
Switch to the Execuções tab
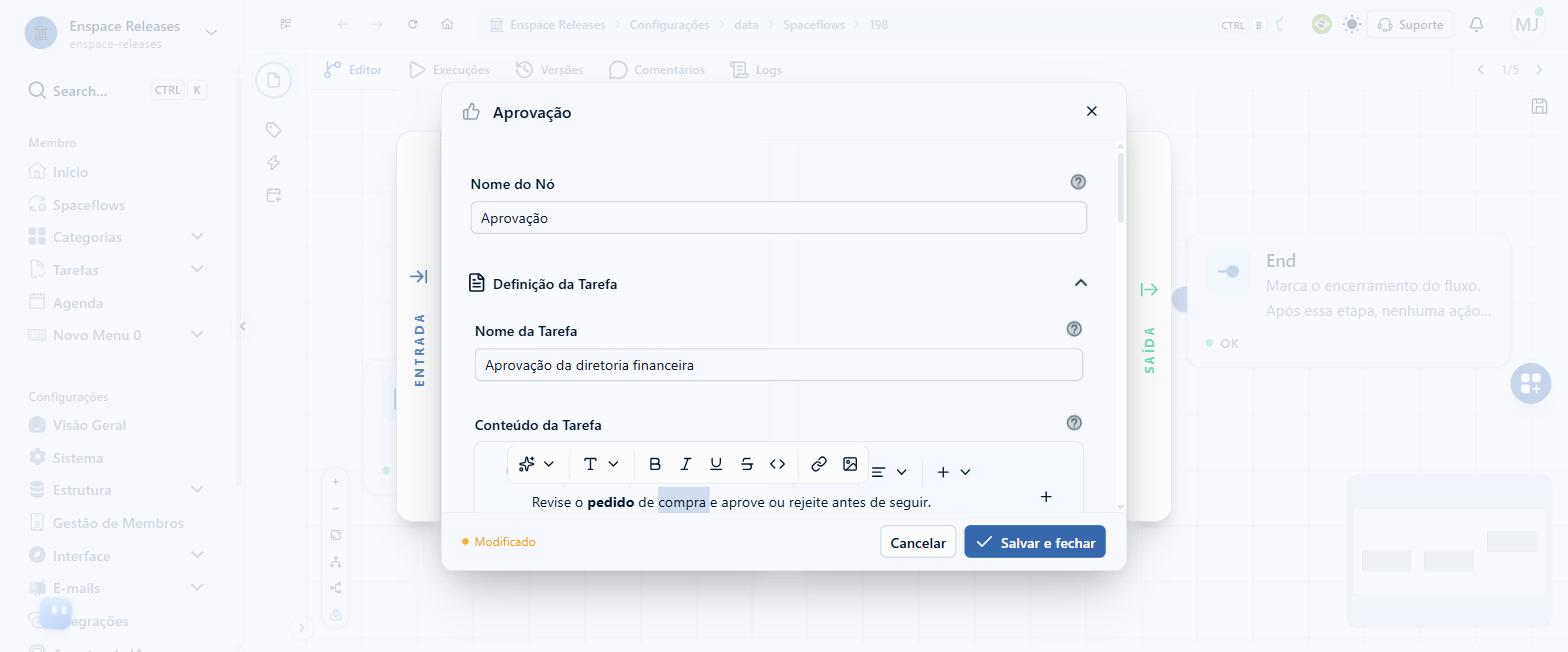point(449,70)
